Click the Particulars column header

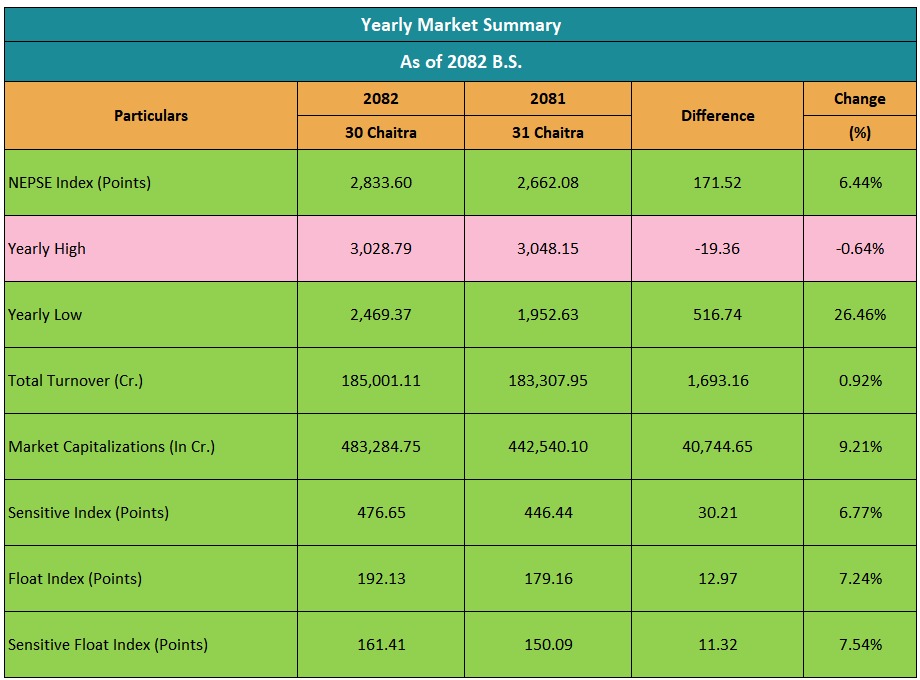(x=151, y=116)
